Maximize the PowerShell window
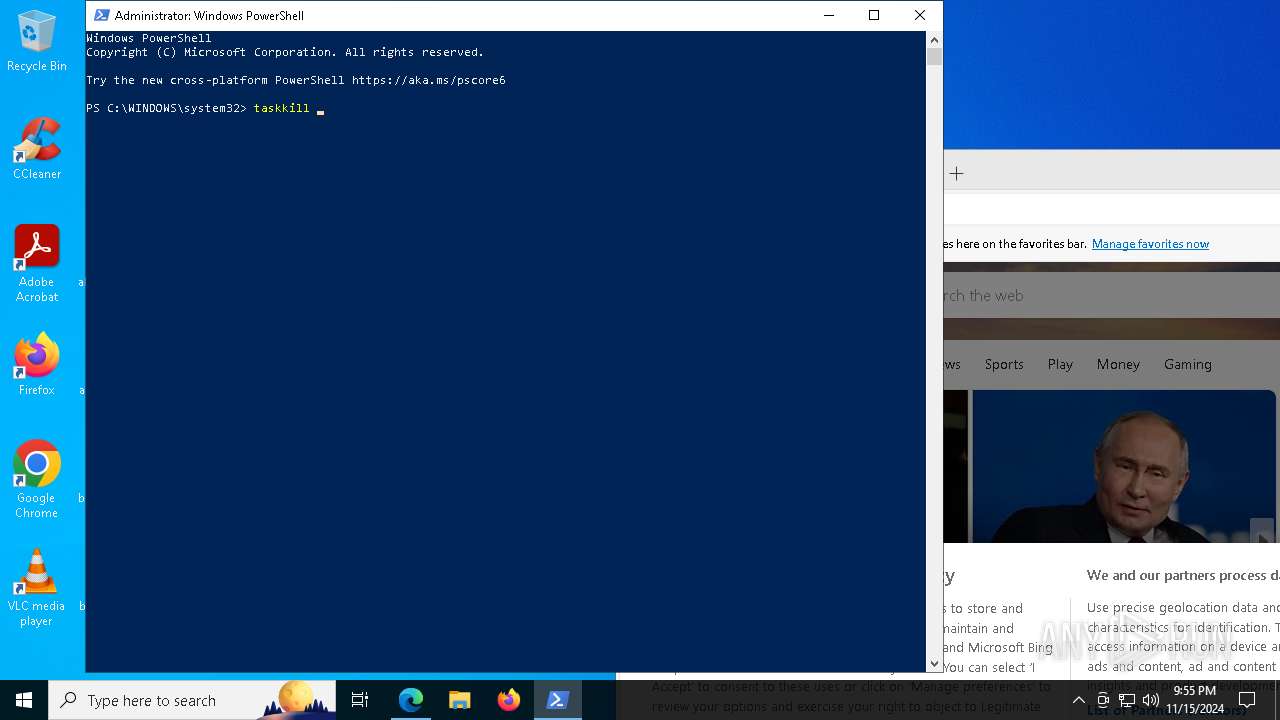This screenshot has width=1280, height=720. pyautogui.click(x=874, y=15)
